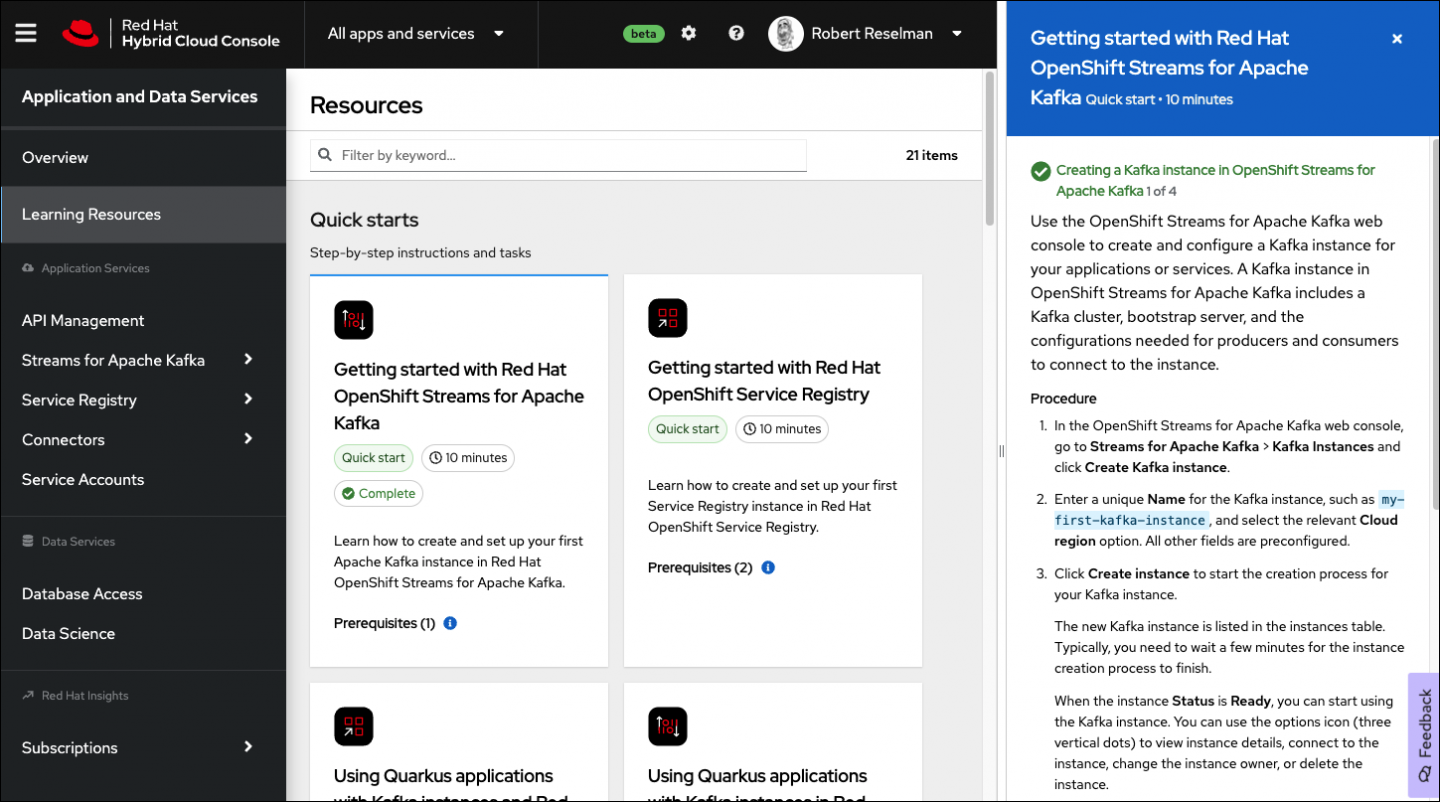Click the my-first-kafka-instance code snippet

pyautogui.click(x=1229, y=510)
